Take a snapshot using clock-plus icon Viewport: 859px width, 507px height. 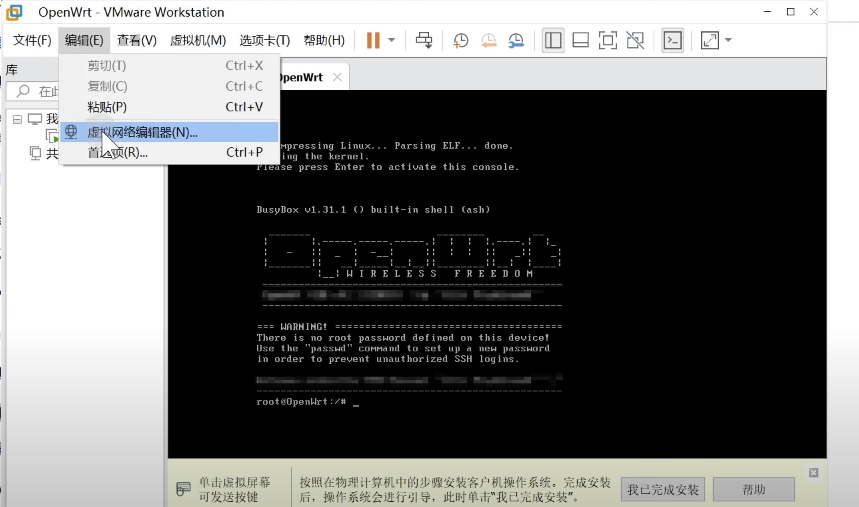point(461,40)
